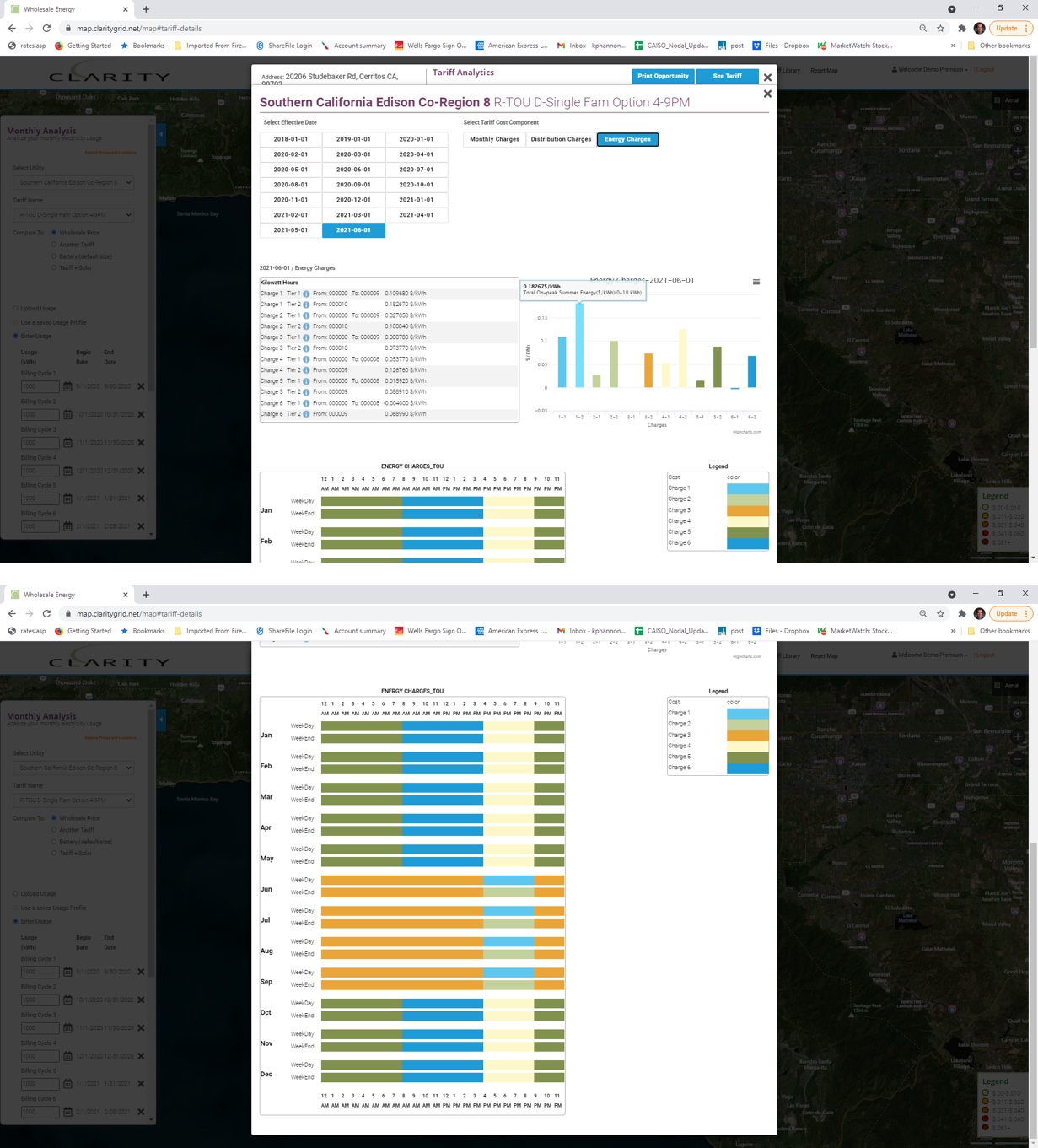
Task: Open Tariff Name dropdown in bottom window
Action: coord(73,800)
